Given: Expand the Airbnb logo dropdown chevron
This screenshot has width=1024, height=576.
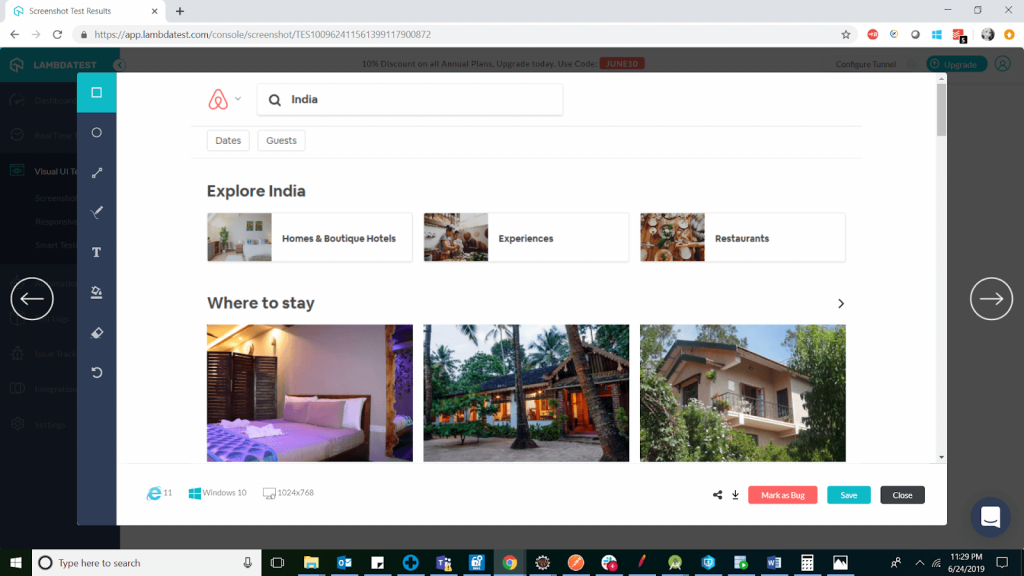Looking at the screenshot, I should click(238, 99).
